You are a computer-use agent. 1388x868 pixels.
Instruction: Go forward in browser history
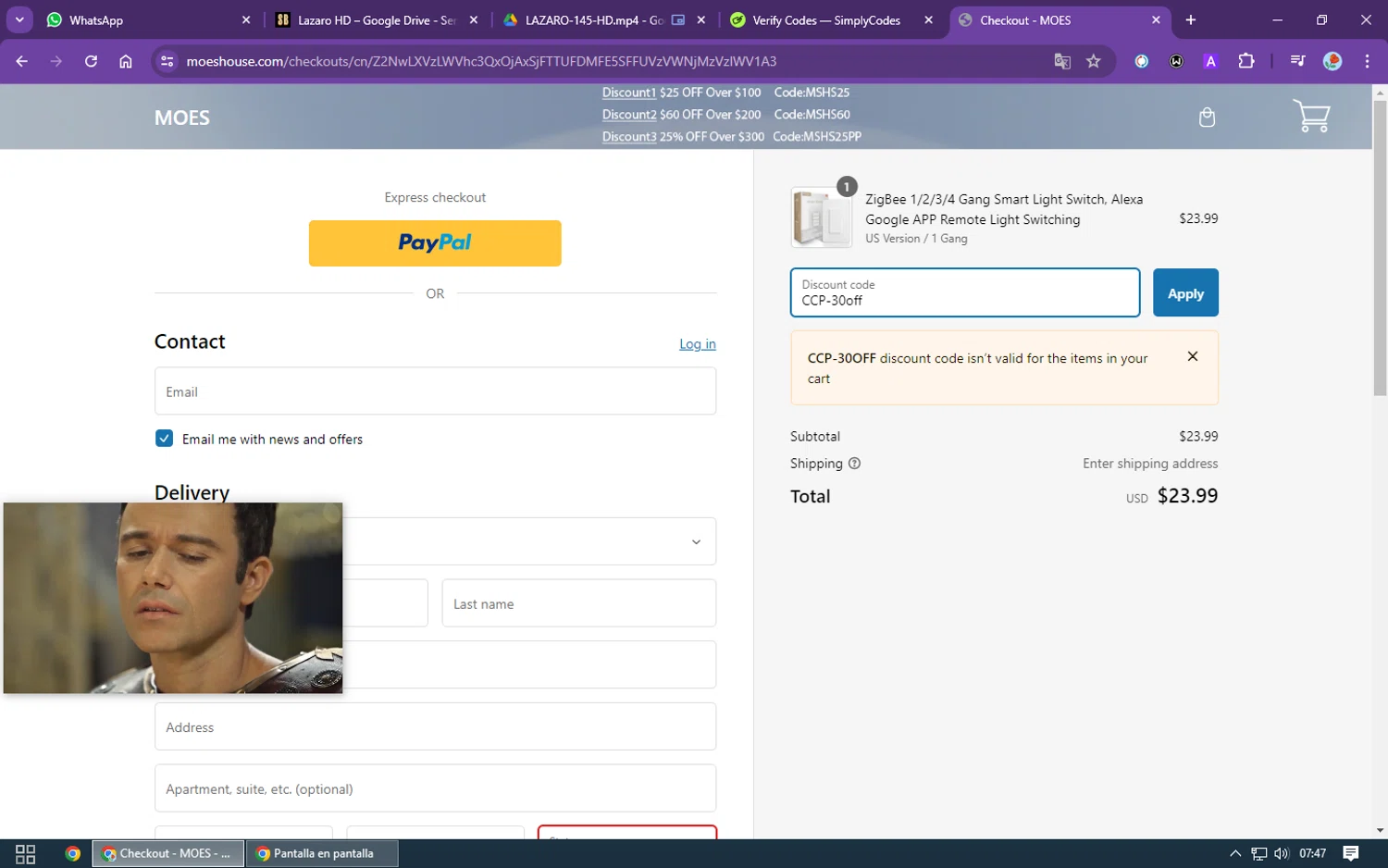[56, 61]
